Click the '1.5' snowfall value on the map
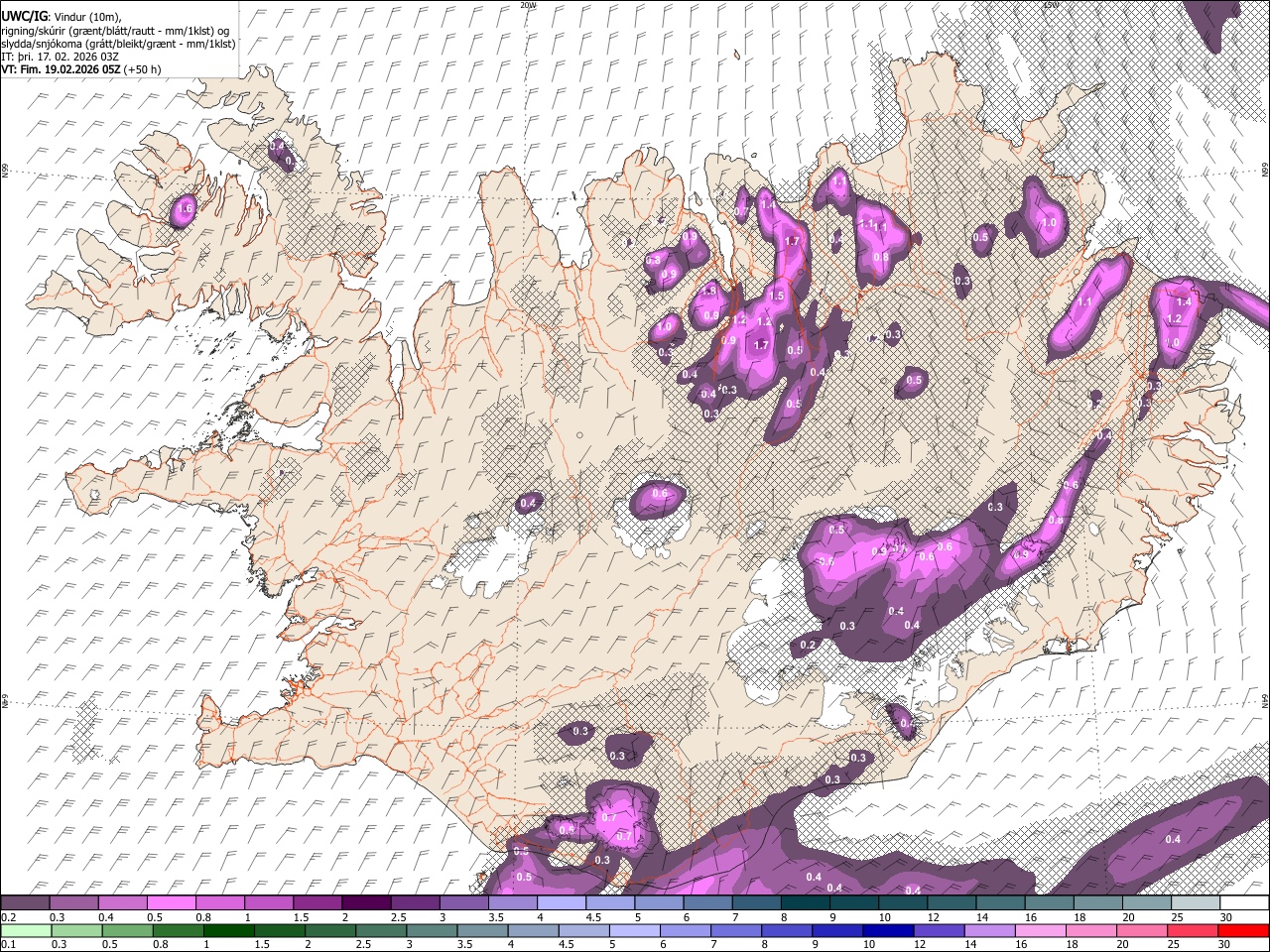Viewport: 1270px width, 952px height. coord(776,296)
